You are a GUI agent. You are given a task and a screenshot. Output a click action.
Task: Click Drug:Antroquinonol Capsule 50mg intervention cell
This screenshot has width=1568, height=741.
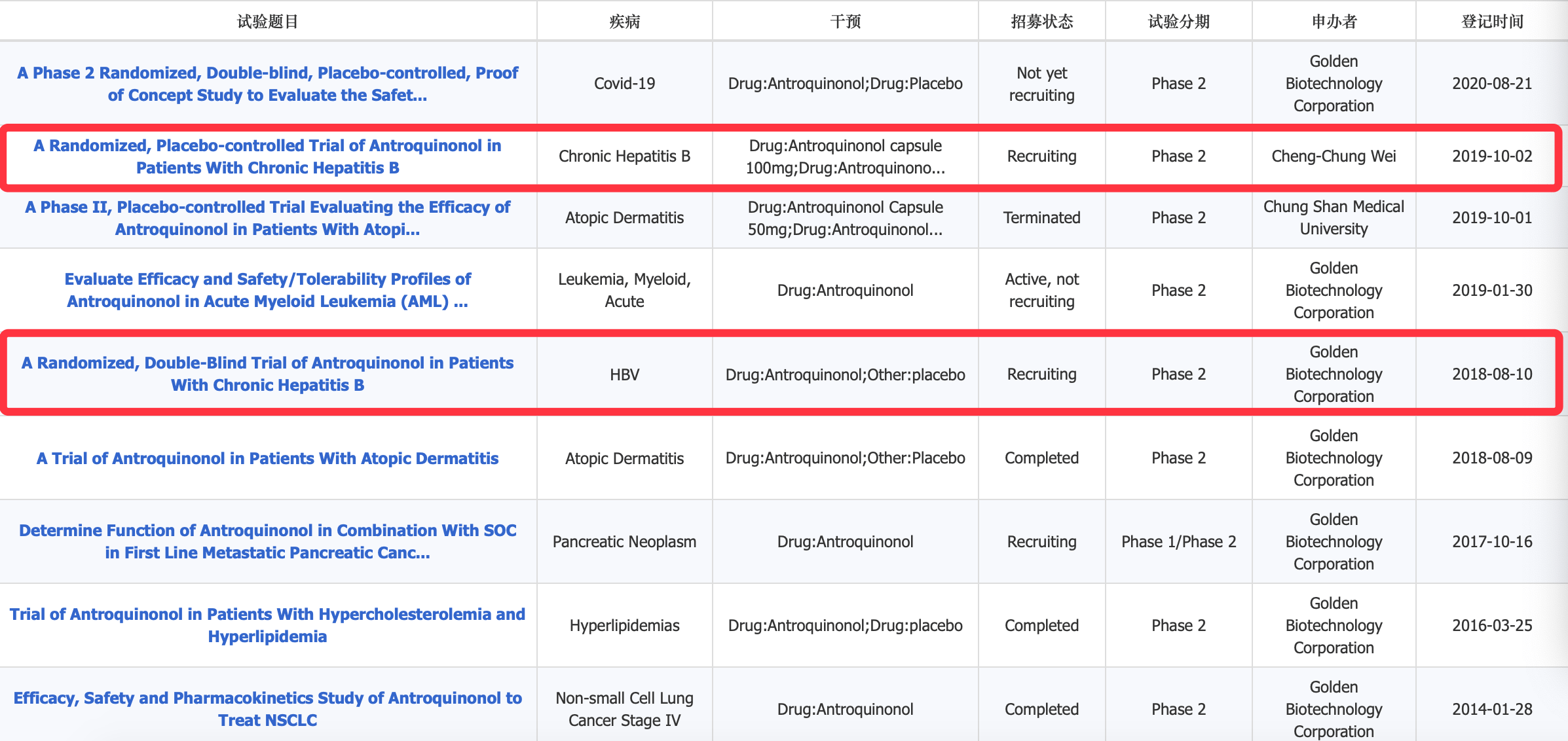[x=845, y=218]
